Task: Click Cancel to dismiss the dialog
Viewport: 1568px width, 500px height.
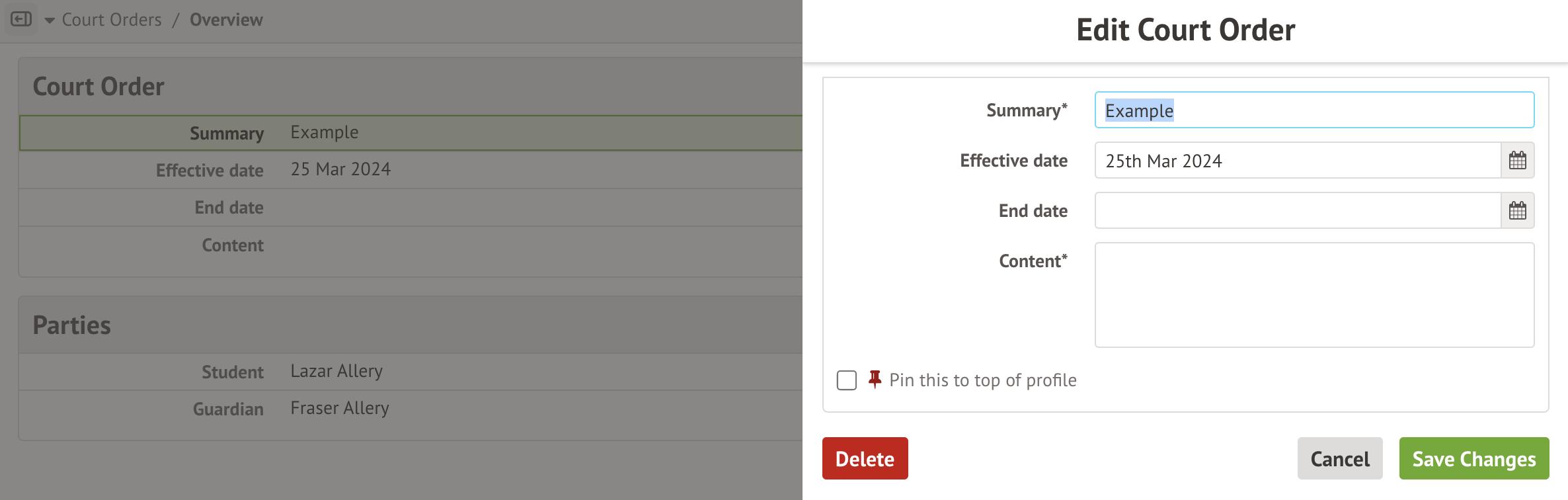Action: 1339,458
